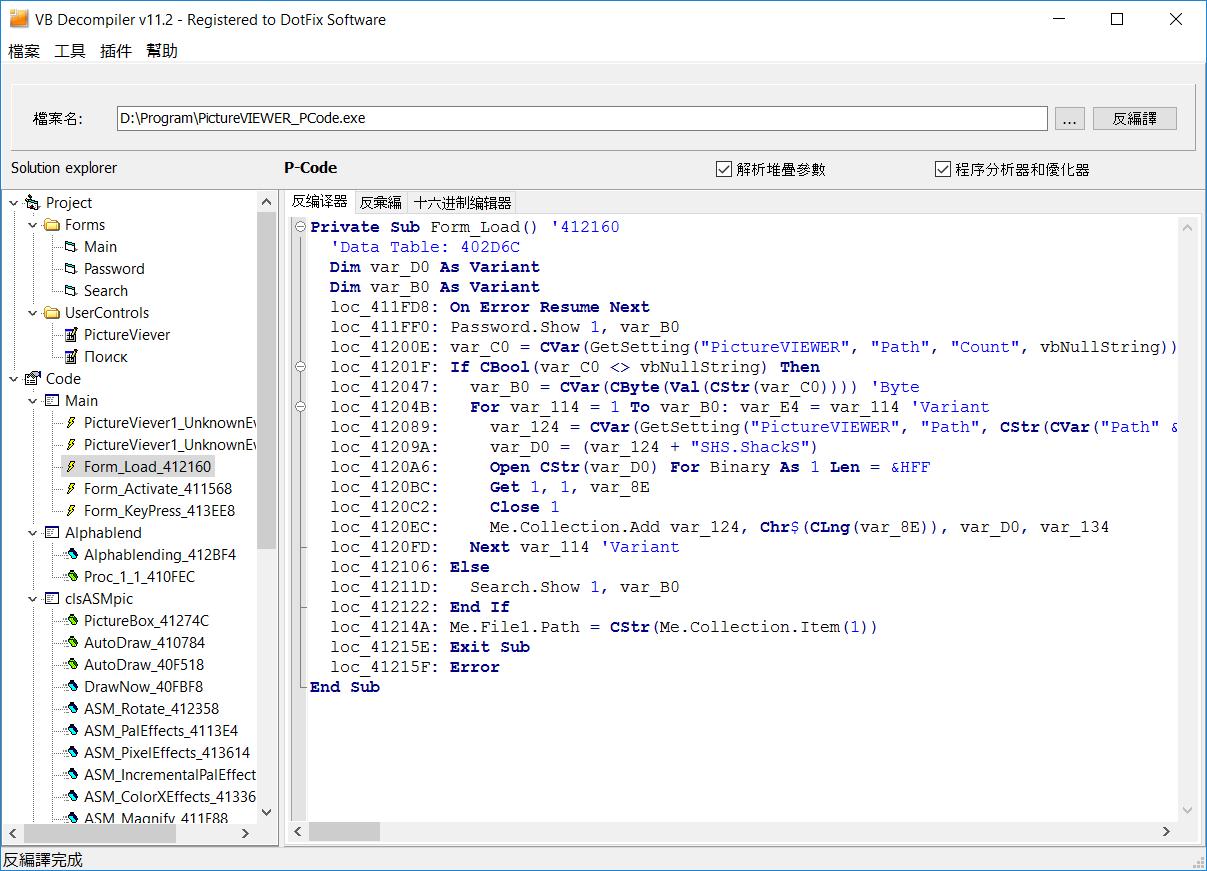This screenshot has height=871, width=1207.
Task: Select the Поиск user control icon
Action: pos(70,356)
